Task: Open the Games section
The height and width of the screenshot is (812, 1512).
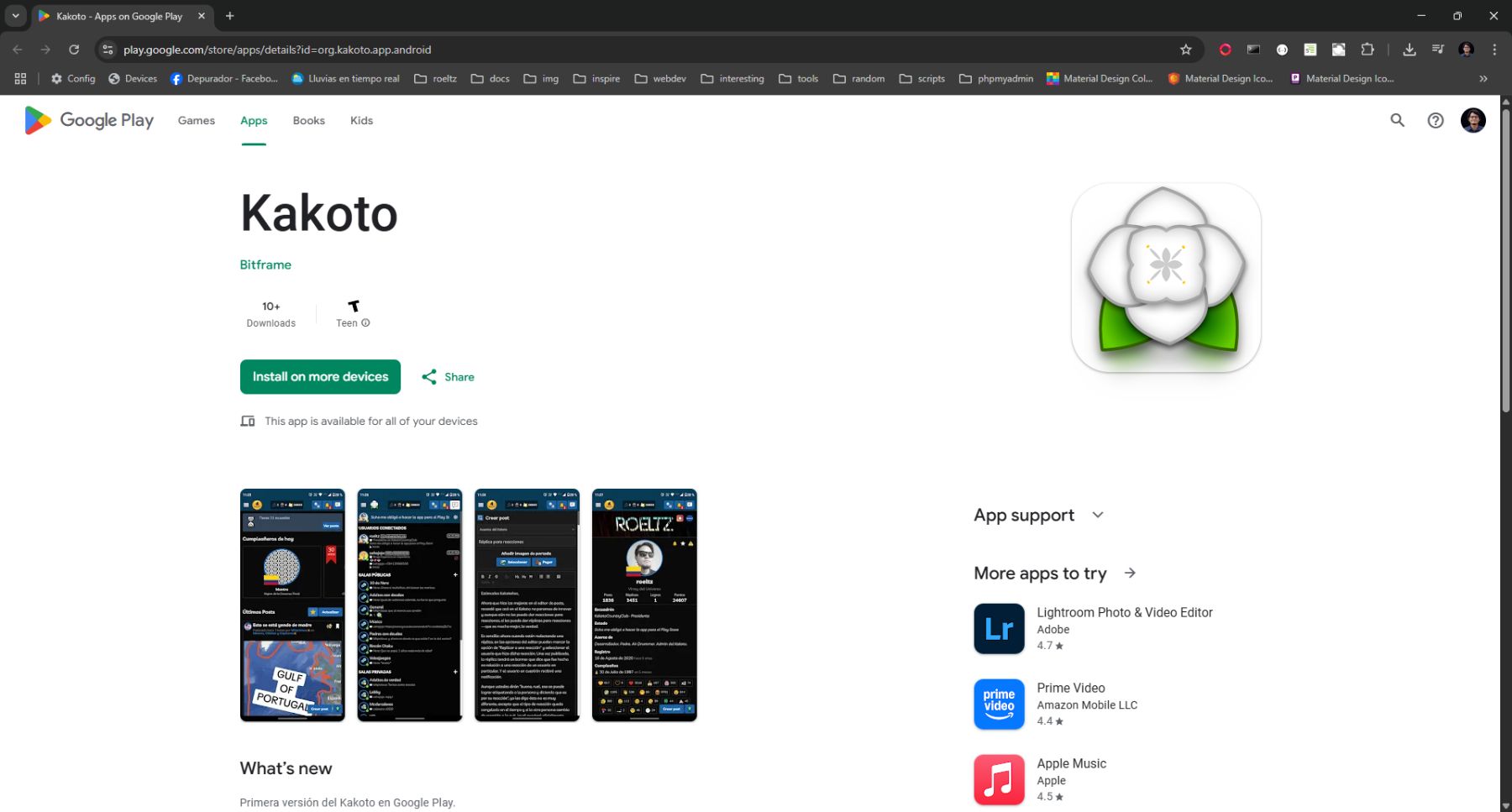Action: (x=197, y=121)
